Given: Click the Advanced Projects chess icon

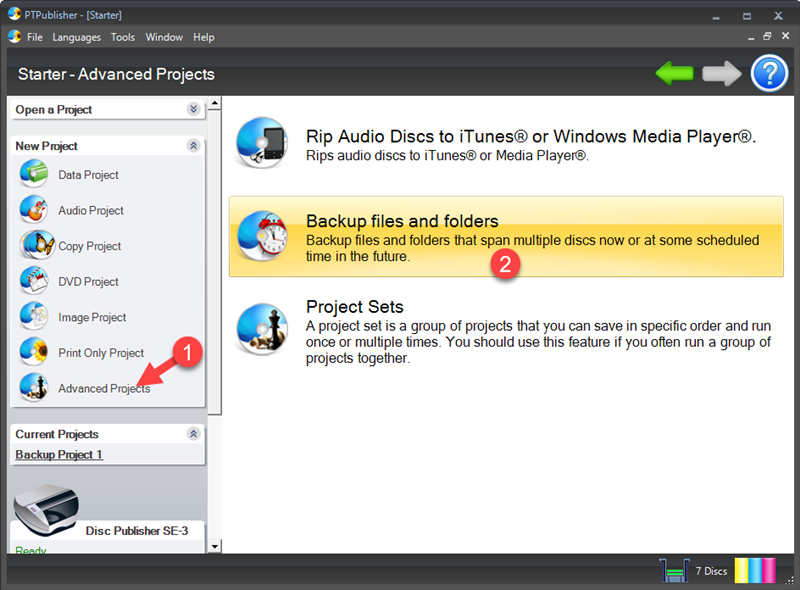Looking at the screenshot, I should coord(34,387).
